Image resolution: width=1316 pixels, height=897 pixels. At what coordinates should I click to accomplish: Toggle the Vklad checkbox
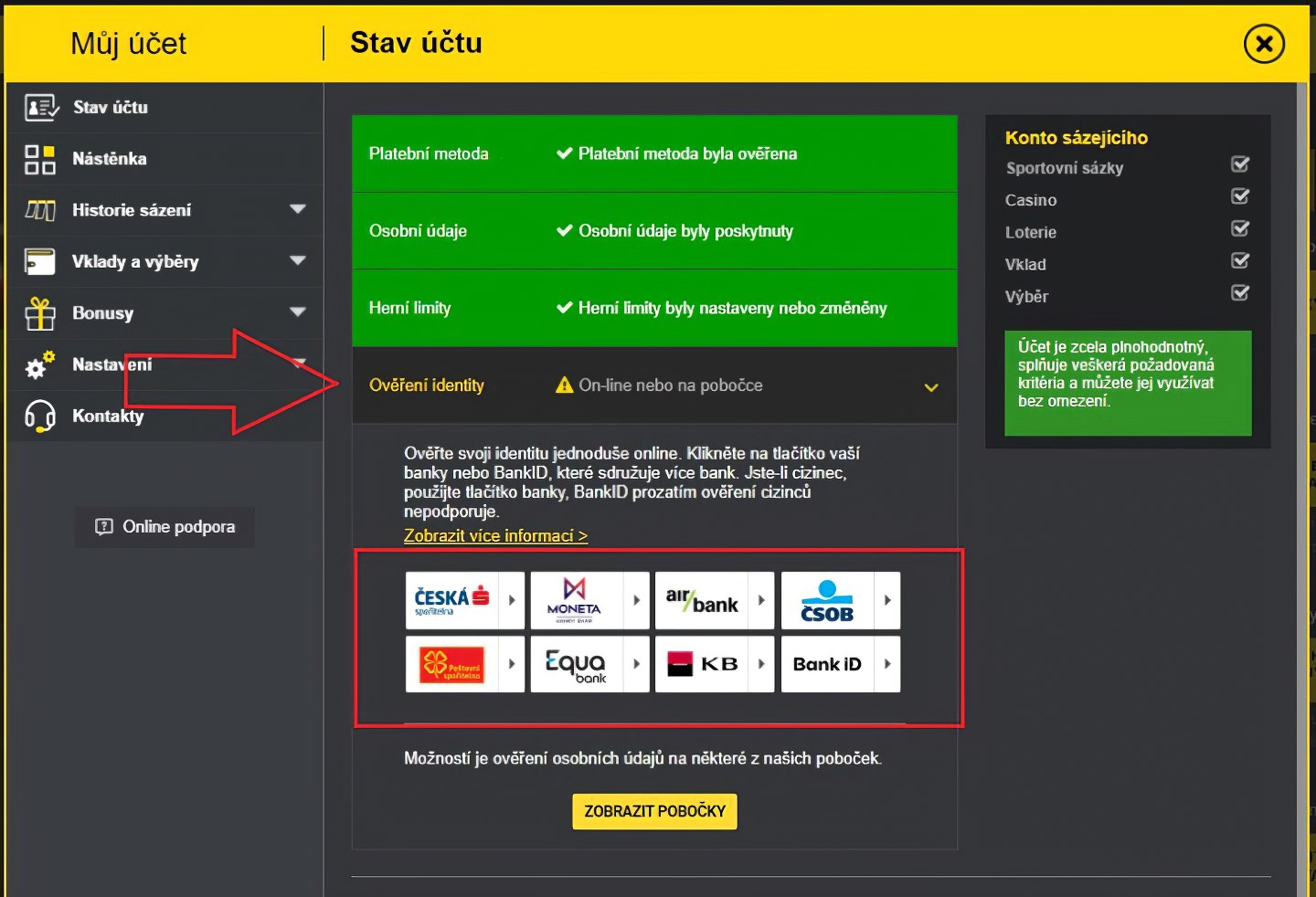click(1240, 261)
